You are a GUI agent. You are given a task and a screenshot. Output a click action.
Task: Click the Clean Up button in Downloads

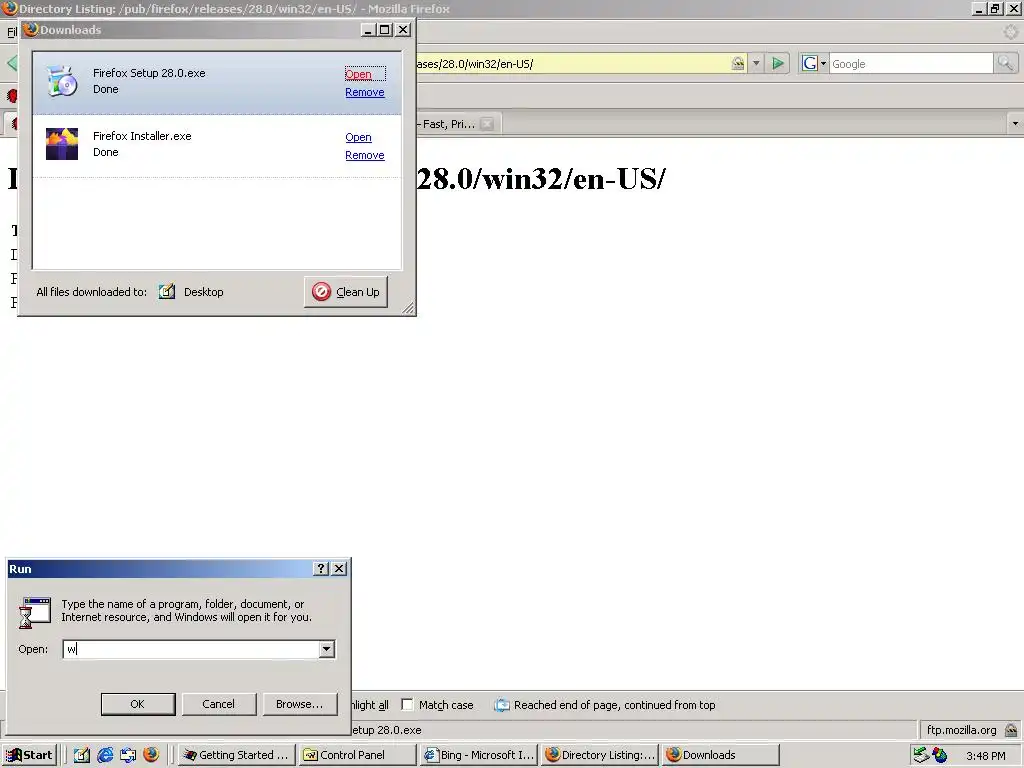pyautogui.click(x=346, y=292)
